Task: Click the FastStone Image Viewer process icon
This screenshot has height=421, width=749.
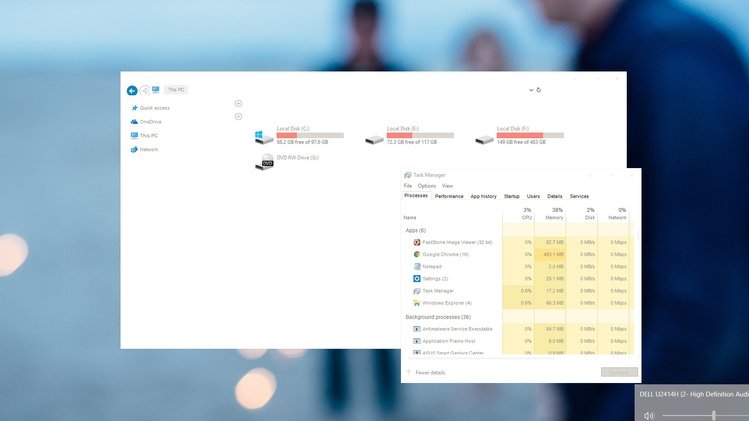Action: [x=417, y=242]
